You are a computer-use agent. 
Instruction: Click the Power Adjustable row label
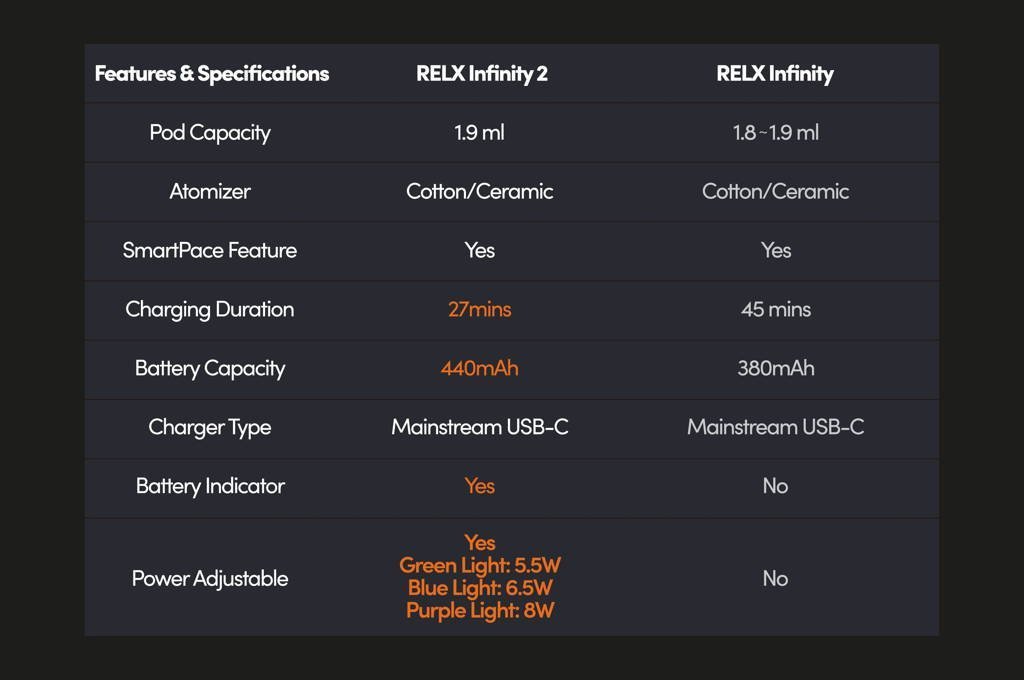click(x=210, y=579)
